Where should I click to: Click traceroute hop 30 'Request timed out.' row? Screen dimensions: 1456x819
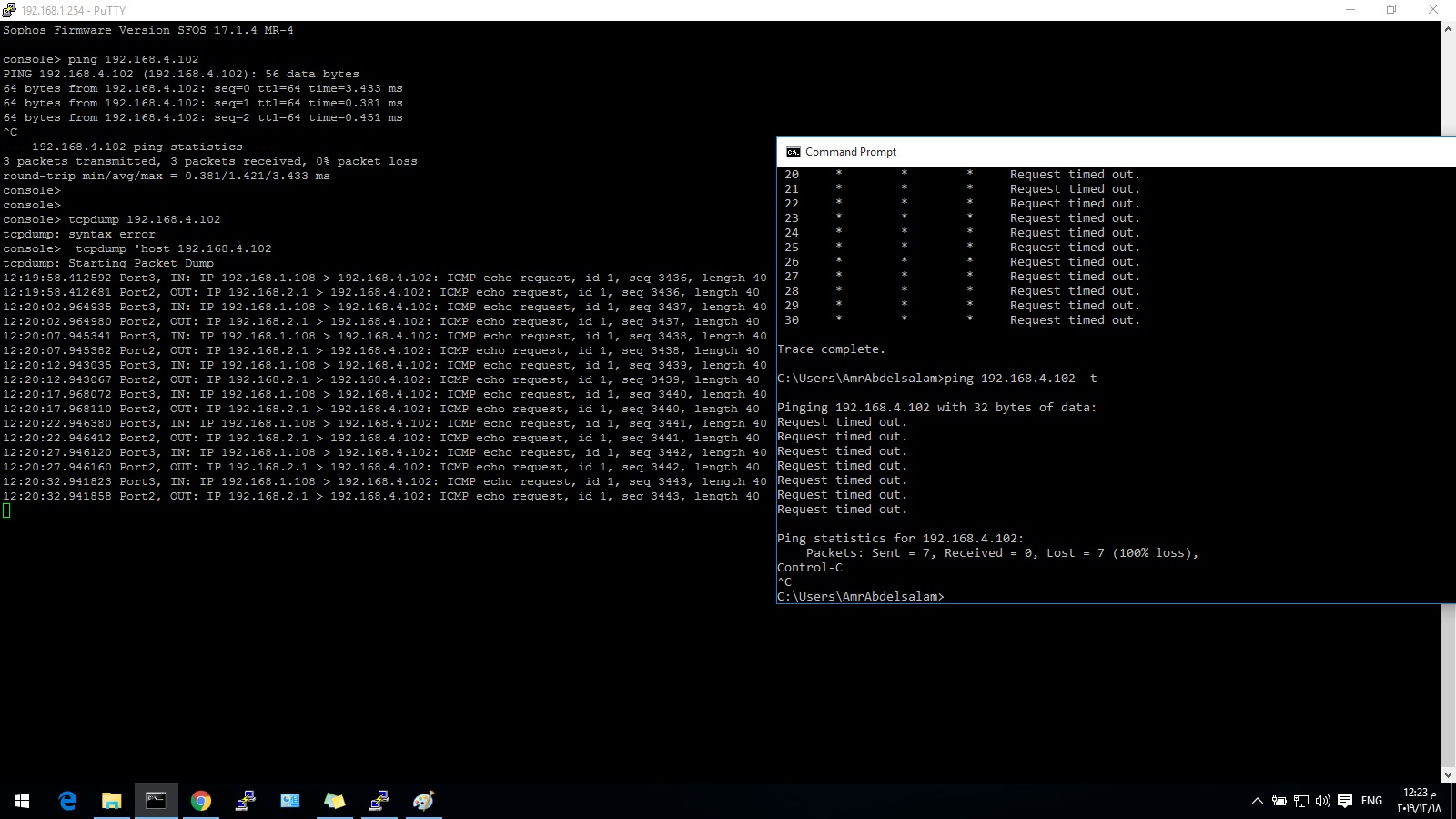[x=963, y=320]
